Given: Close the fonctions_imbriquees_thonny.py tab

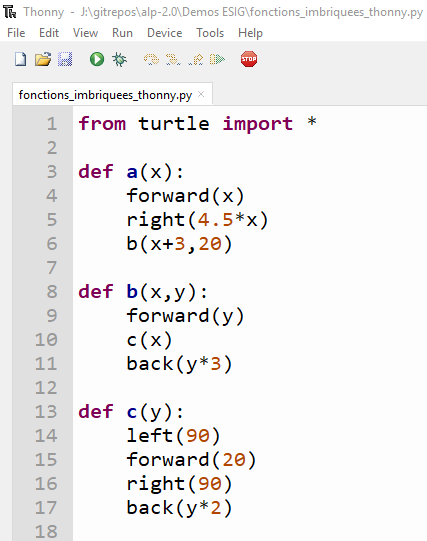Looking at the screenshot, I should point(201,94).
